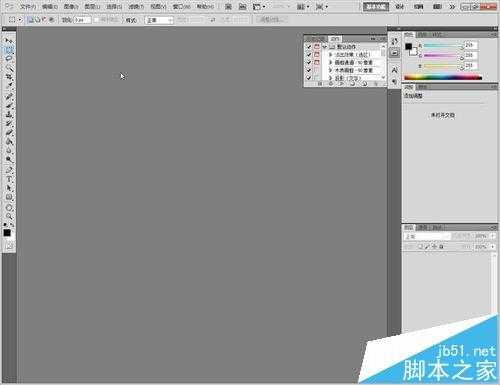Screen dimensions: 500x385
Task: Toggle Quick Mask mode at toolbox bottom
Action: 9,247
